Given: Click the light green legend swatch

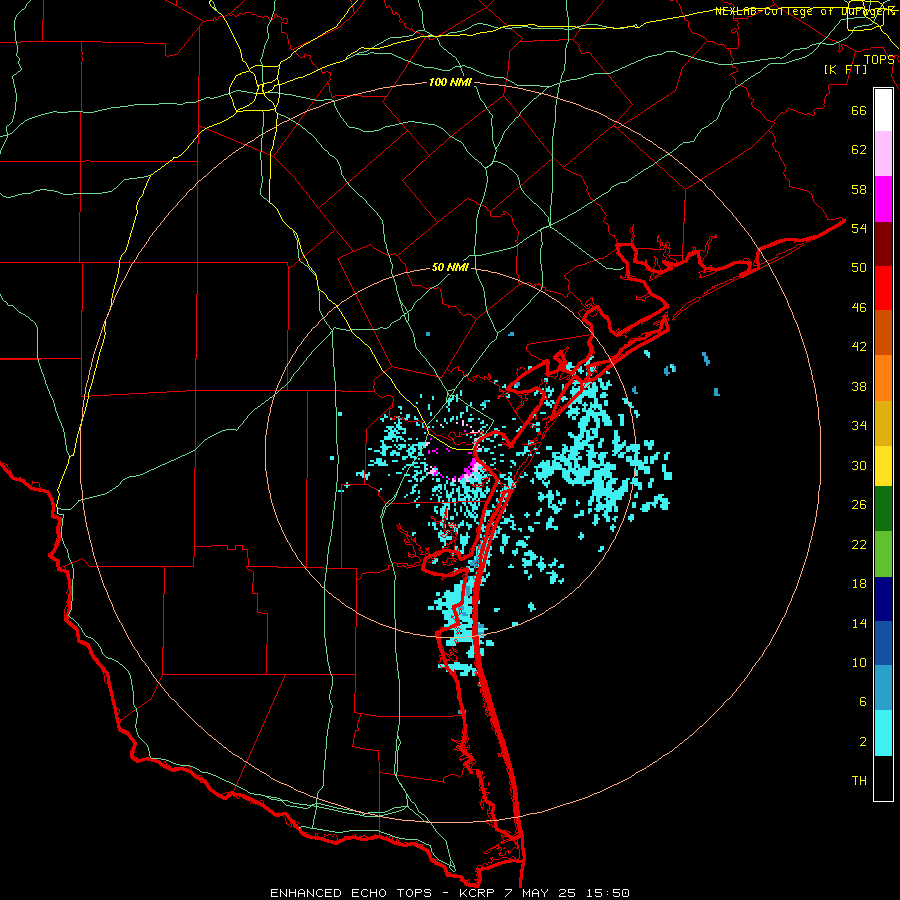Looking at the screenshot, I should point(883,554).
